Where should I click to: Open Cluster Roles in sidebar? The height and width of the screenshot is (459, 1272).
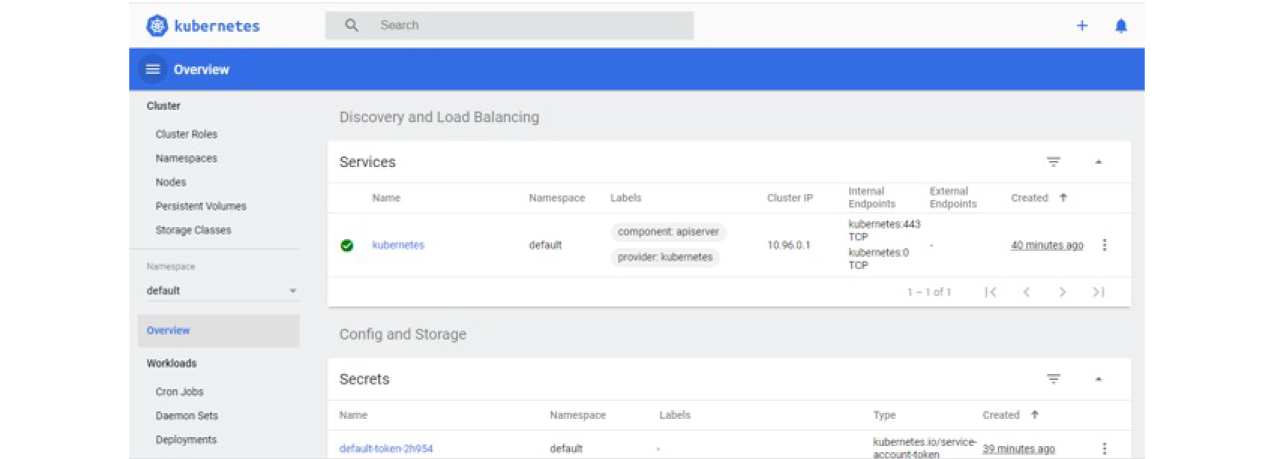pyautogui.click(x=186, y=134)
